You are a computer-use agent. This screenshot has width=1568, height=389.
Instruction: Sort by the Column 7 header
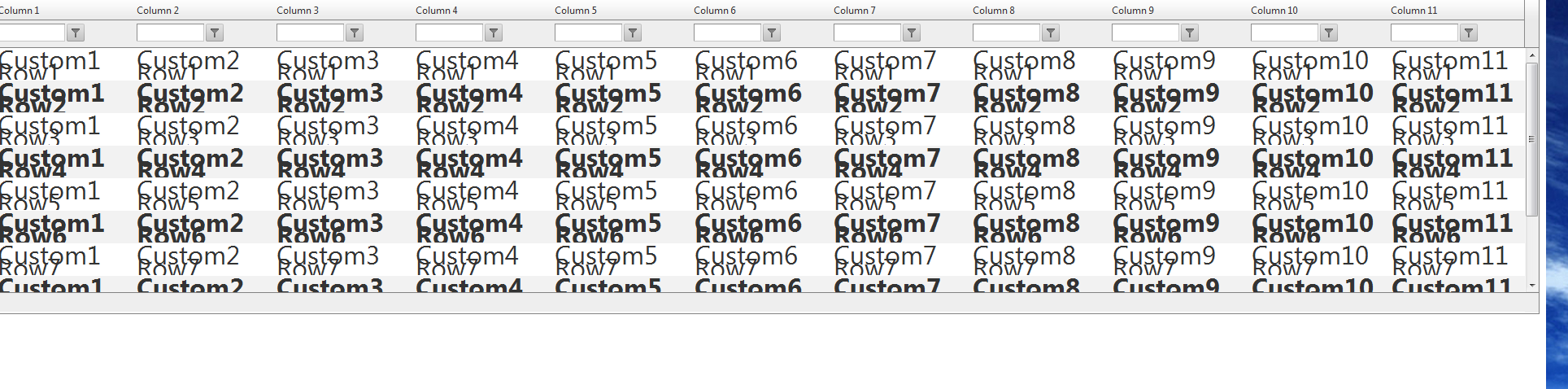pyautogui.click(x=855, y=11)
